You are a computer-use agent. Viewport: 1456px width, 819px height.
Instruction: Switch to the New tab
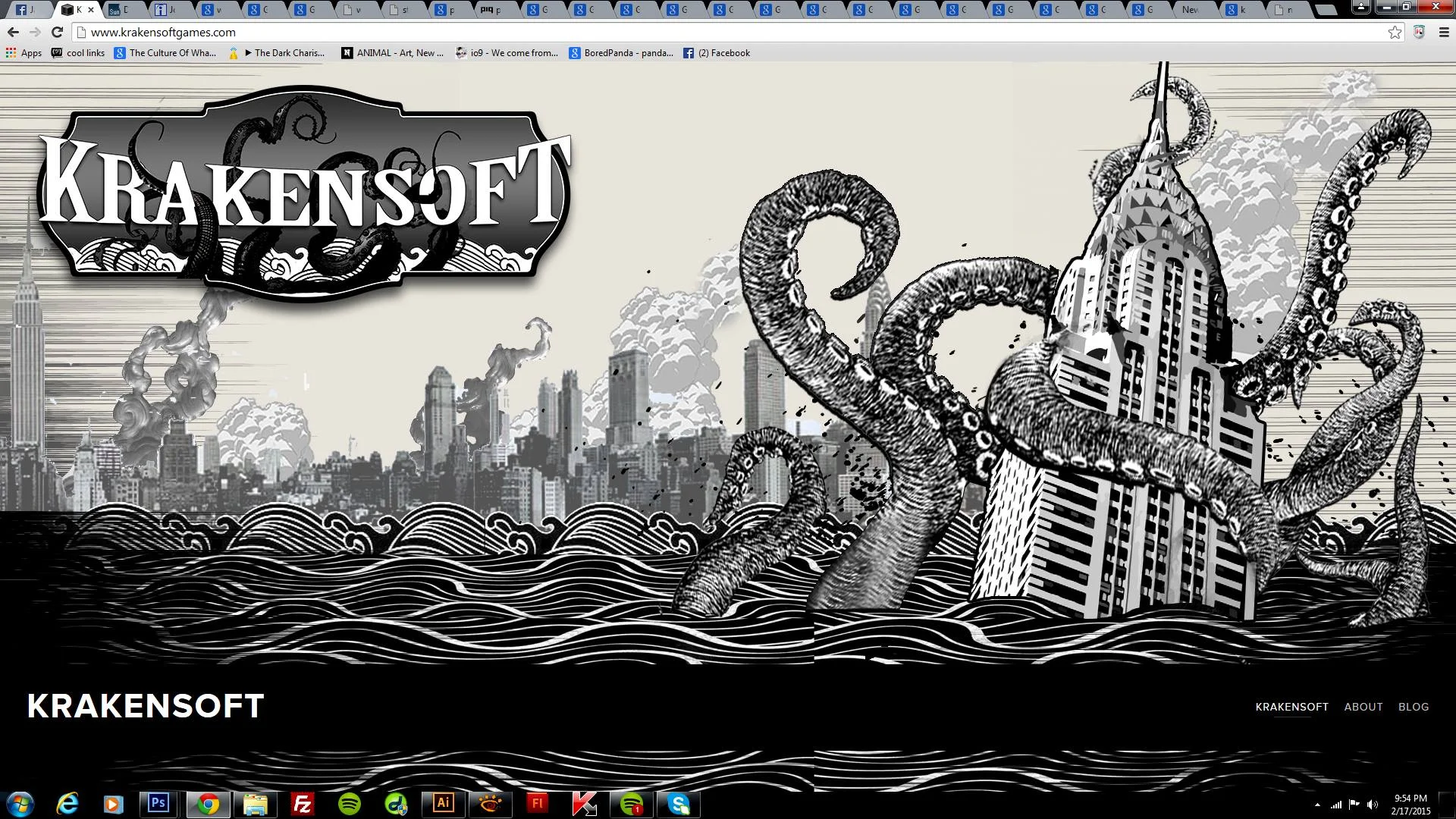(1195, 10)
